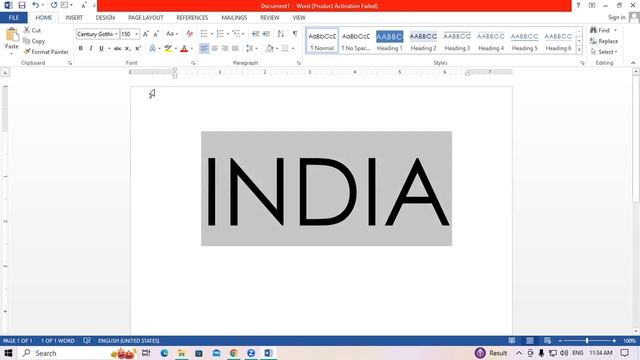This screenshot has height=360, width=640.
Task: Align text to the left
Action: point(204,49)
